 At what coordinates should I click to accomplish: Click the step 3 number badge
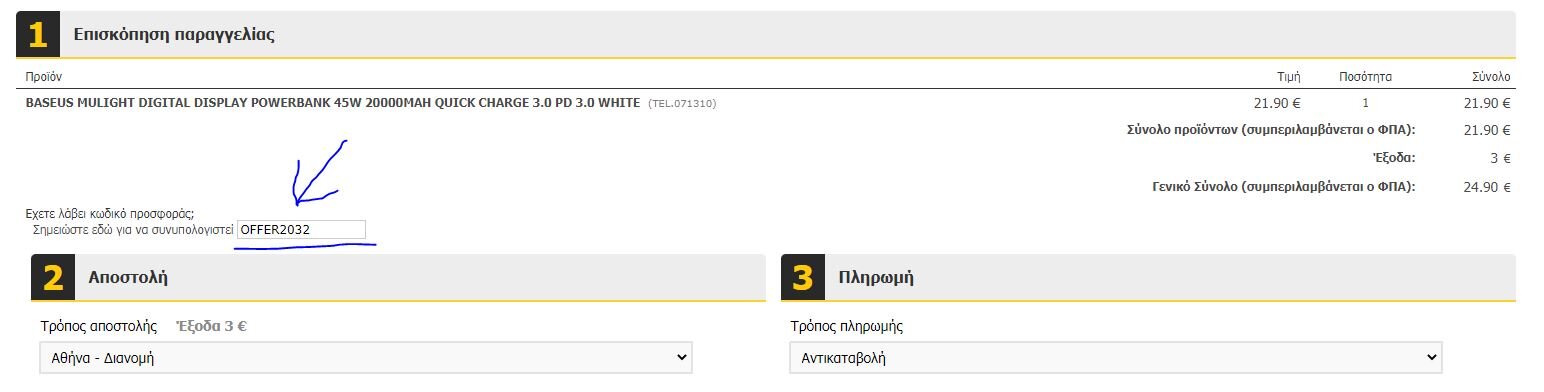tap(803, 278)
